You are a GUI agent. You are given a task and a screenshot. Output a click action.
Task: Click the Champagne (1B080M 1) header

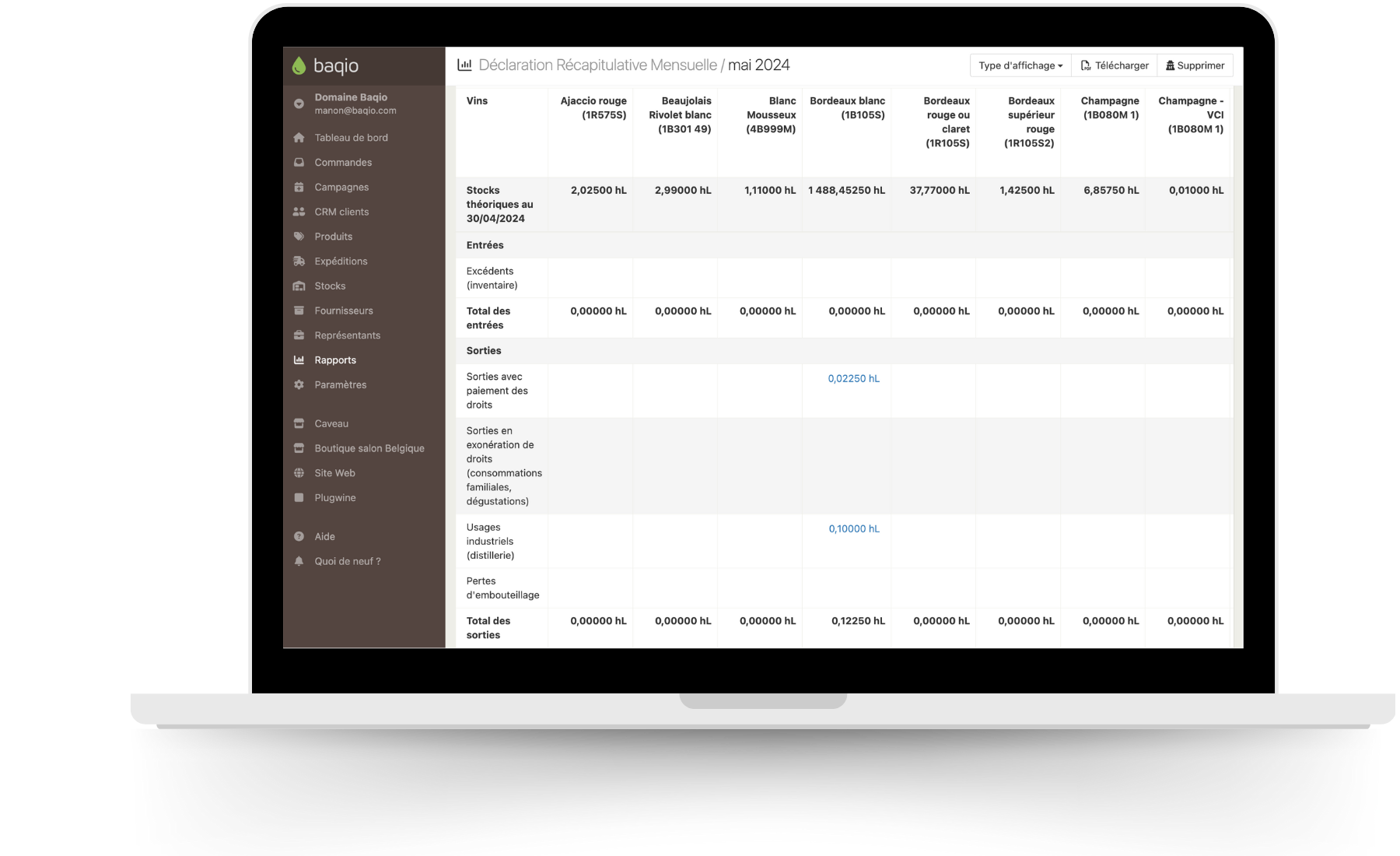tap(1110, 108)
